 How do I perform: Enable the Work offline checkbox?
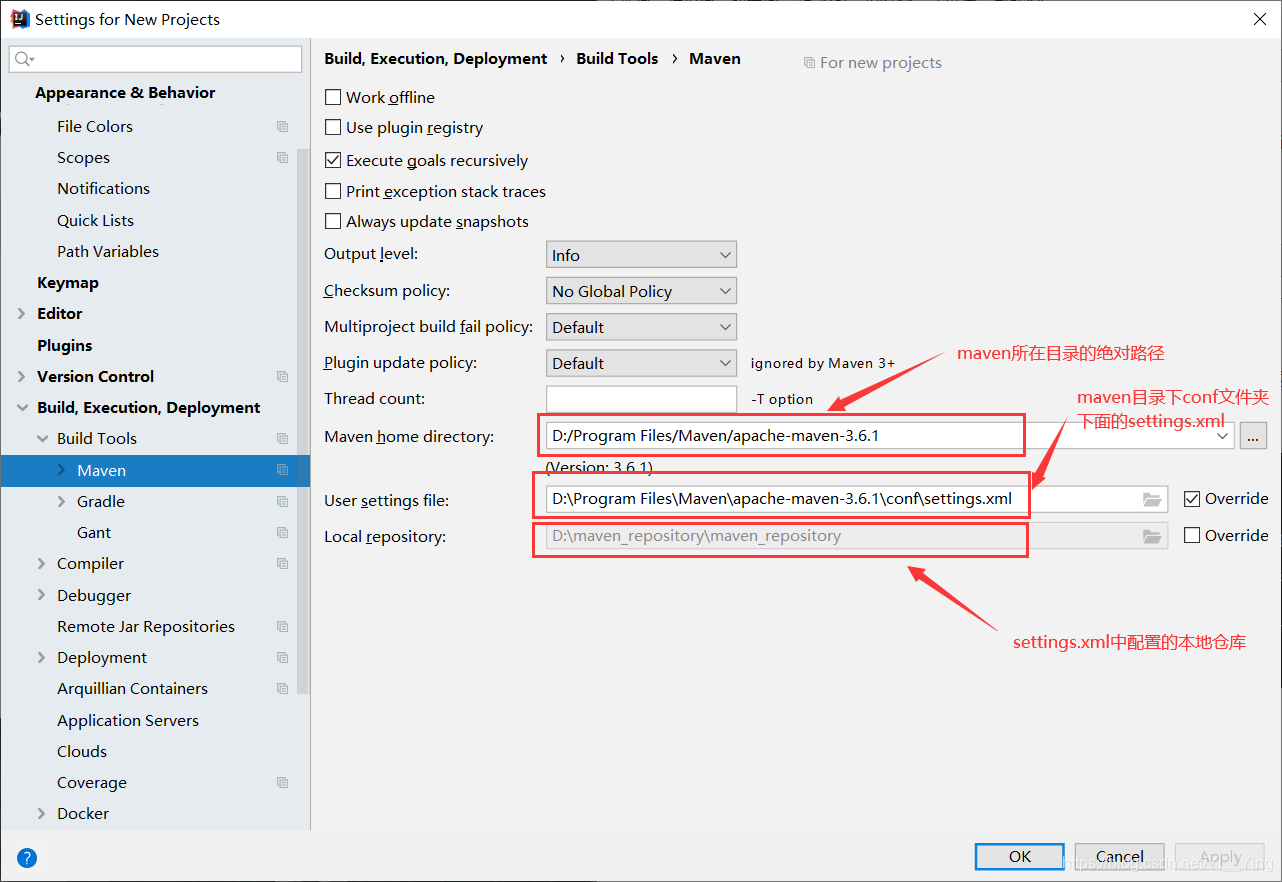click(333, 97)
